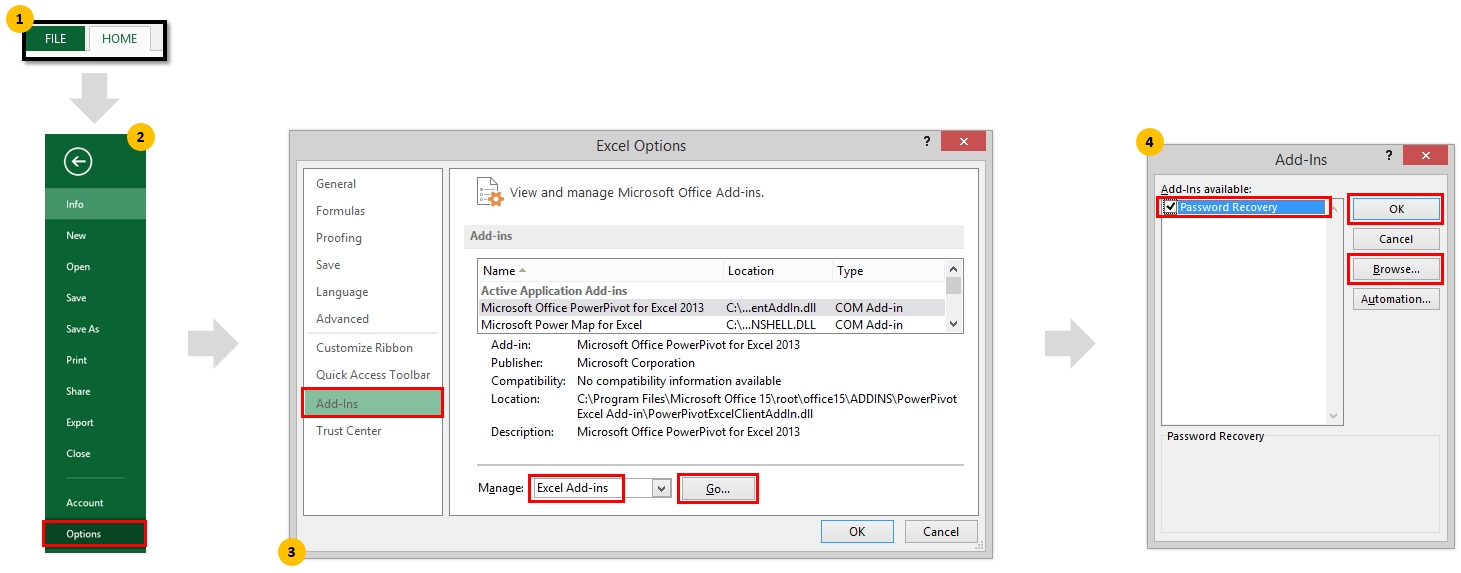Select Formulas category in Excel Options
The width and height of the screenshot is (1461, 573).
tap(372, 211)
